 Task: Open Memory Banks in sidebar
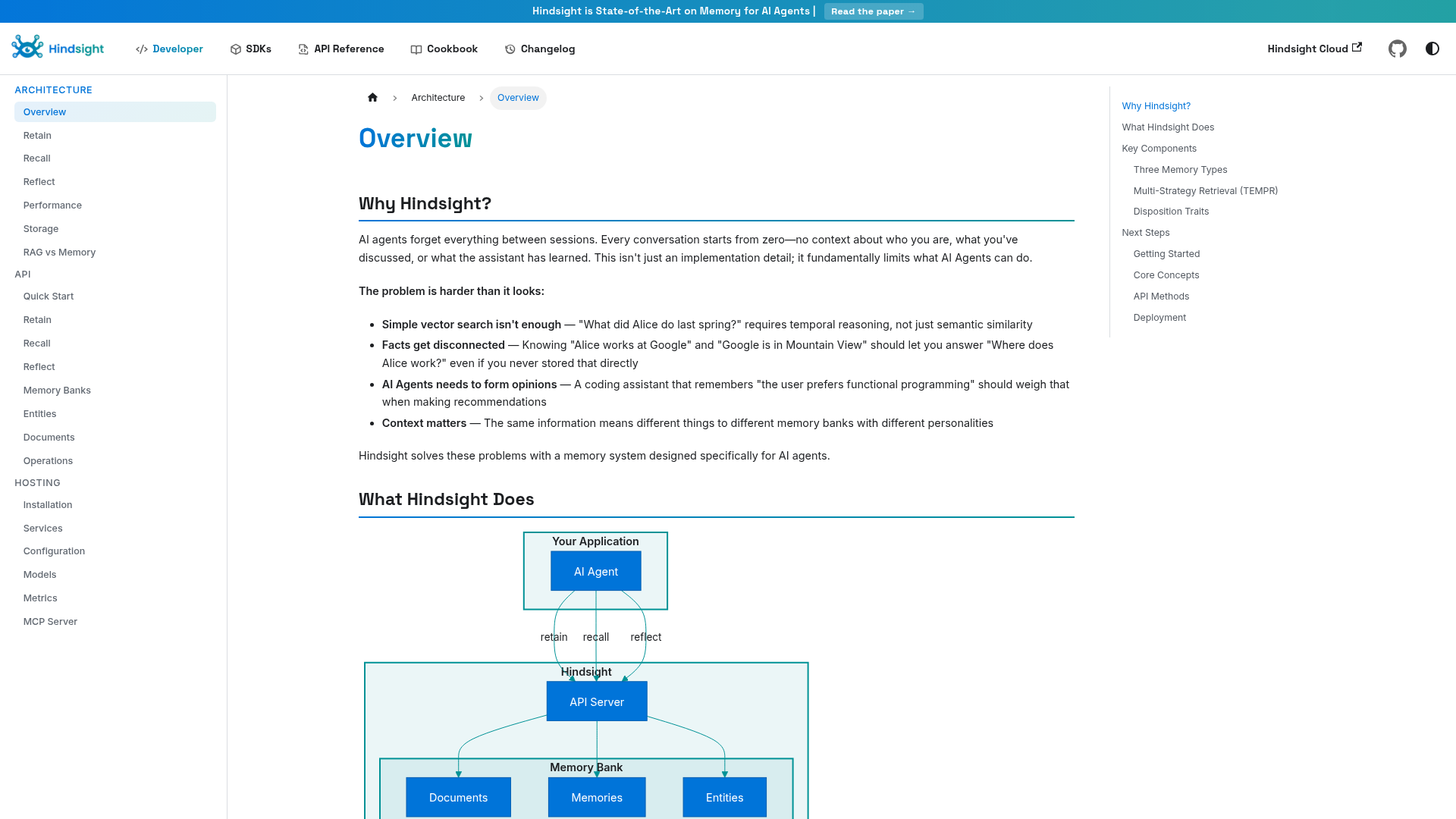pos(57,391)
